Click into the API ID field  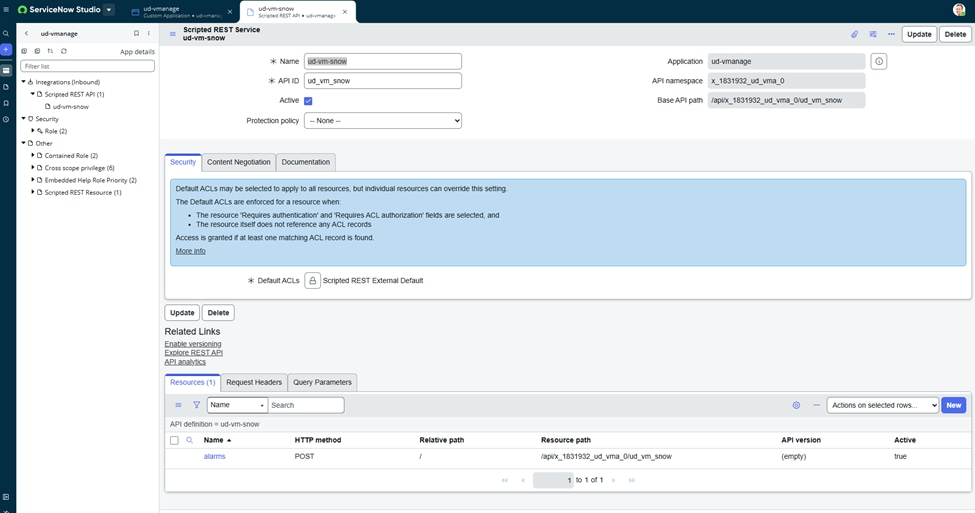383,81
